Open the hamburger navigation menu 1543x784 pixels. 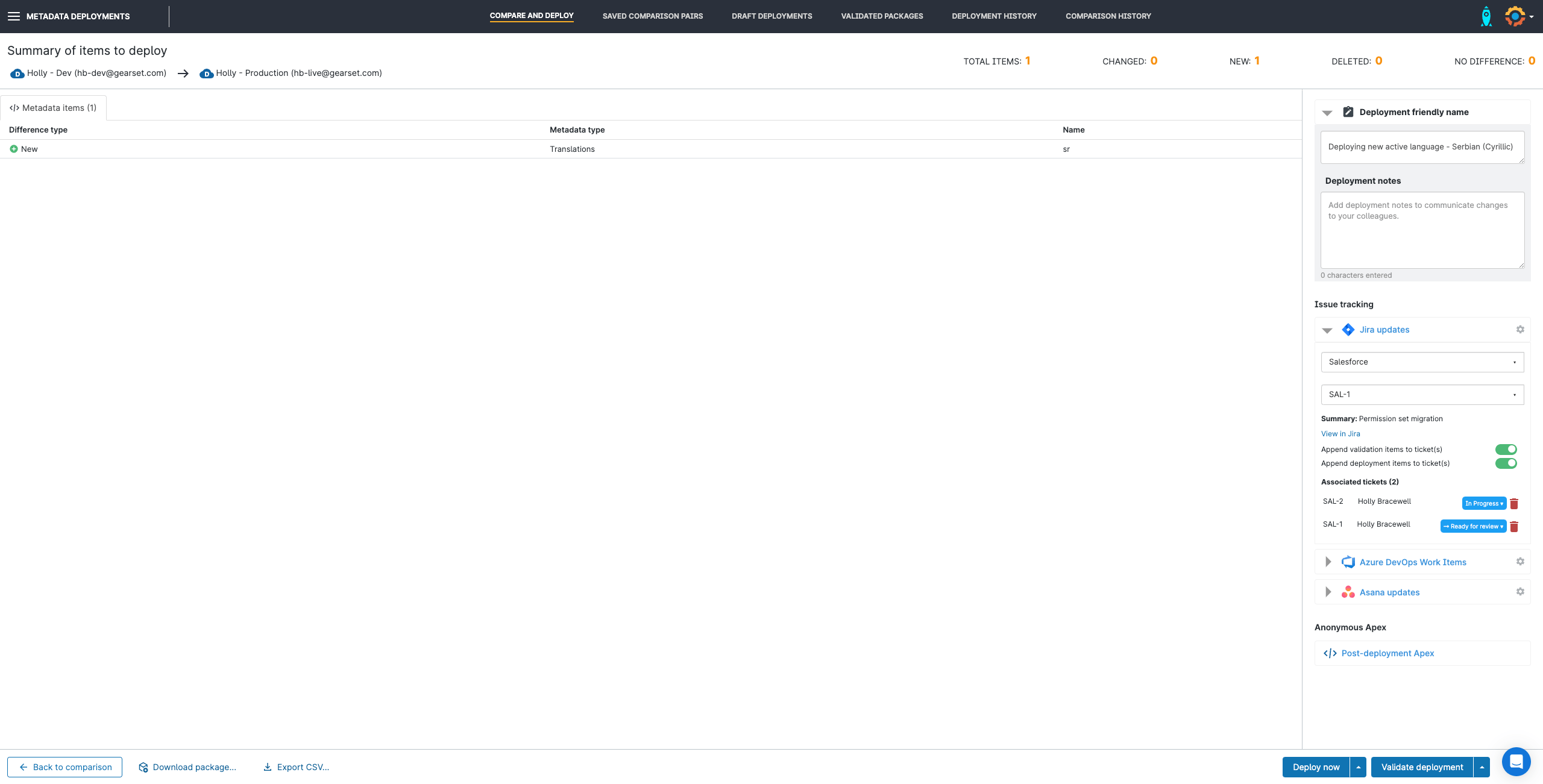pyautogui.click(x=13, y=16)
